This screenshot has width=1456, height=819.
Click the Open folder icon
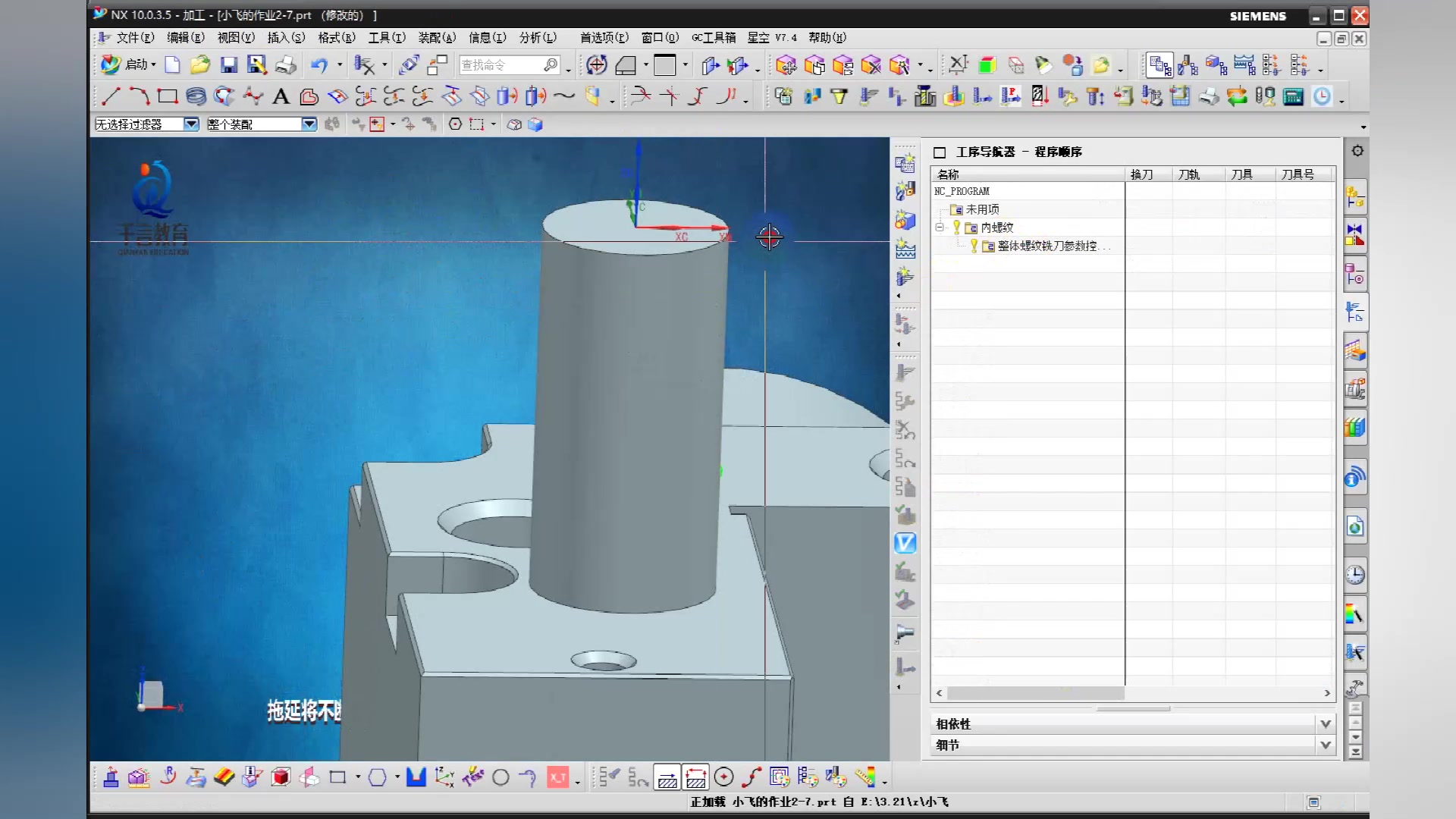coord(200,65)
